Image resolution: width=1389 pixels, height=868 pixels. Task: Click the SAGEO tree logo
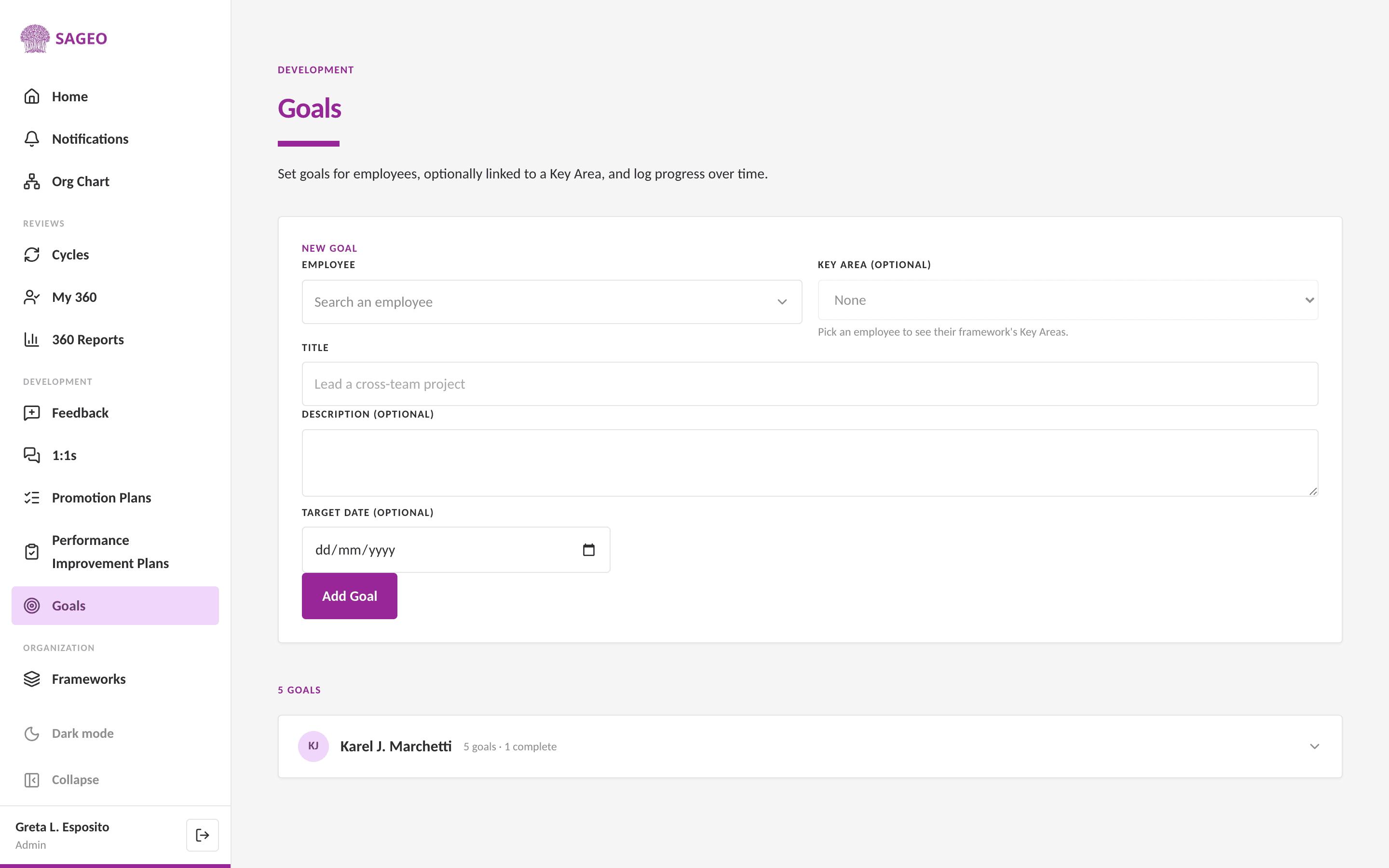tap(35, 39)
